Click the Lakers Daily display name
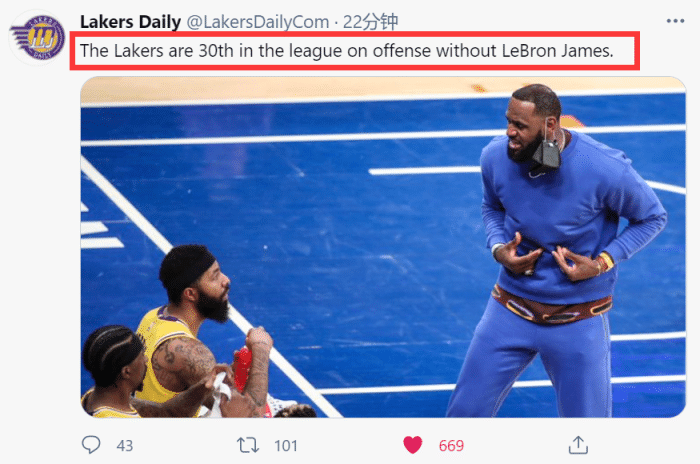 (x=130, y=21)
